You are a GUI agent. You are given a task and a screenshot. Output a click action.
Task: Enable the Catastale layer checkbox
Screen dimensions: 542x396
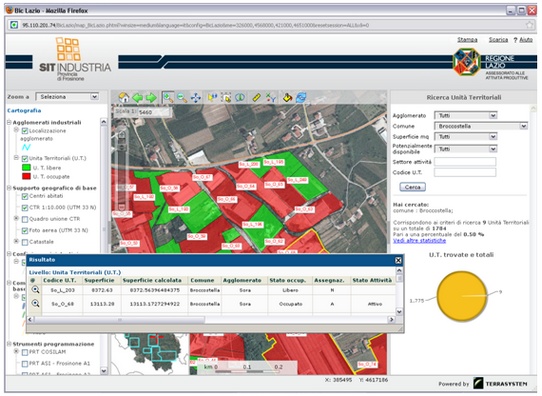(x=25, y=242)
